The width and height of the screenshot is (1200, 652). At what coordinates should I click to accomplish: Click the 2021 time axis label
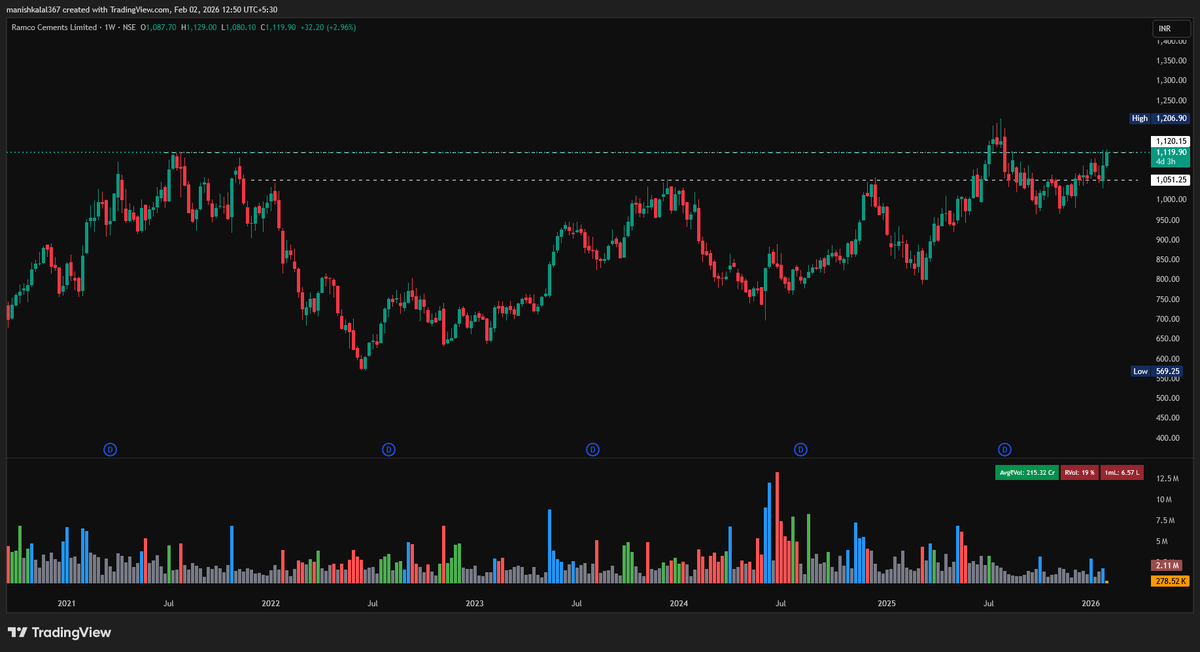tap(66, 603)
